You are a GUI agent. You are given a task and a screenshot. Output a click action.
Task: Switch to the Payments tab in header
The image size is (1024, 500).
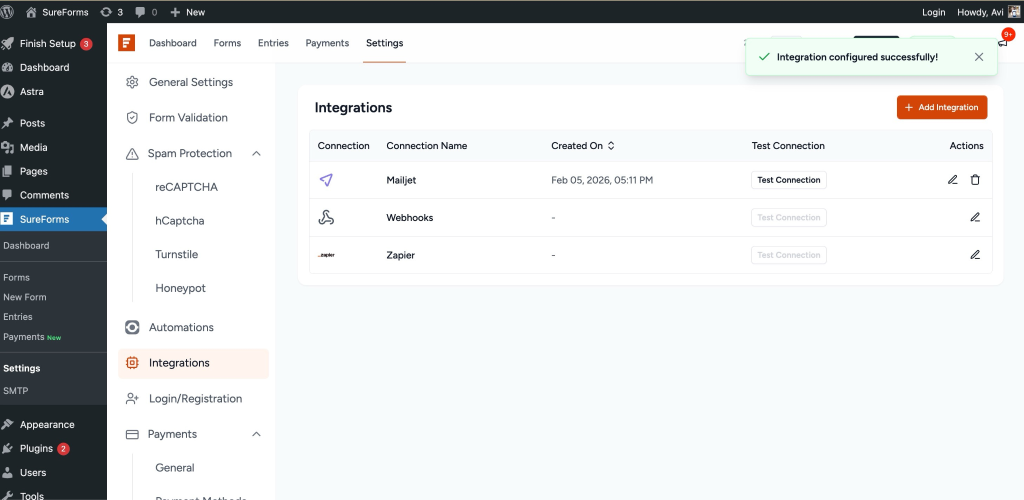pos(327,43)
